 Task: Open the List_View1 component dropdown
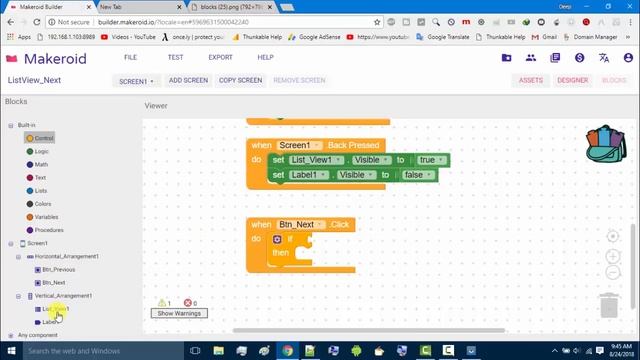point(316,160)
